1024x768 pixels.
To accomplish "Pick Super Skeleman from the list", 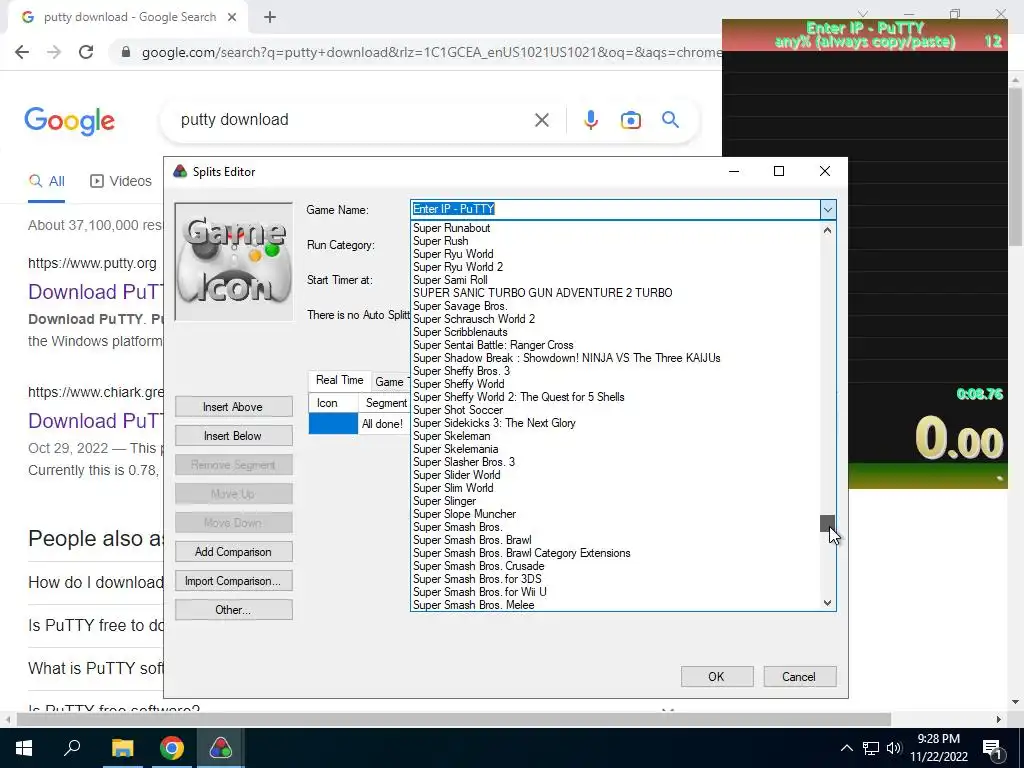I will 451,436.
